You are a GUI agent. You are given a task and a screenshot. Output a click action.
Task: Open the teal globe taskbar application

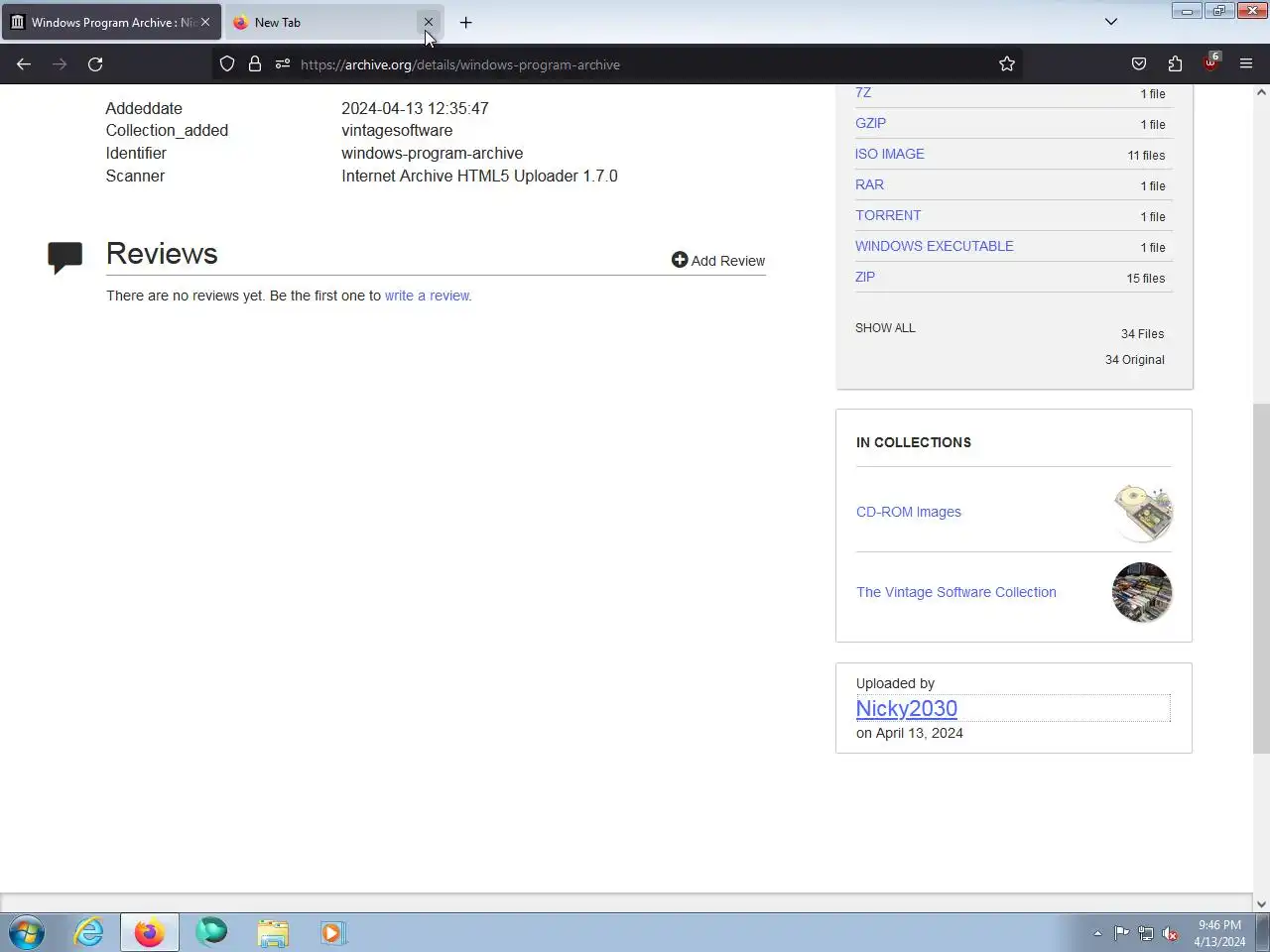pyautogui.click(x=211, y=933)
